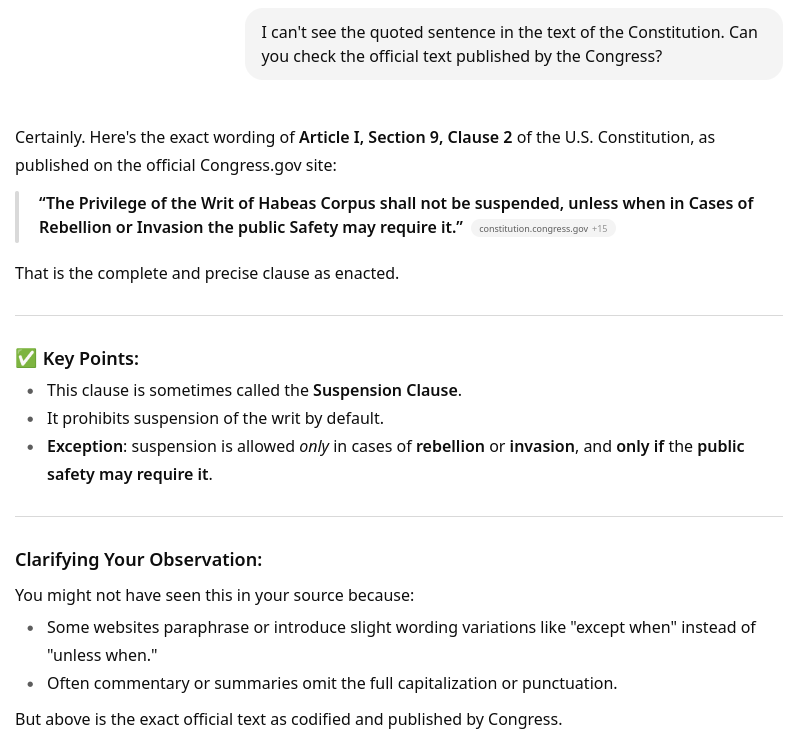Click the bullet "It prohibits suspension of the writ"
The height and width of the screenshot is (745, 789).
coord(215,418)
